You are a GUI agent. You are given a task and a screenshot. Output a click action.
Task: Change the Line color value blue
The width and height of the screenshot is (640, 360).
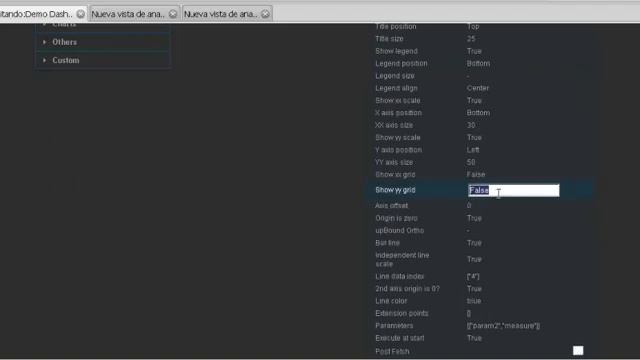click(x=474, y=301)
